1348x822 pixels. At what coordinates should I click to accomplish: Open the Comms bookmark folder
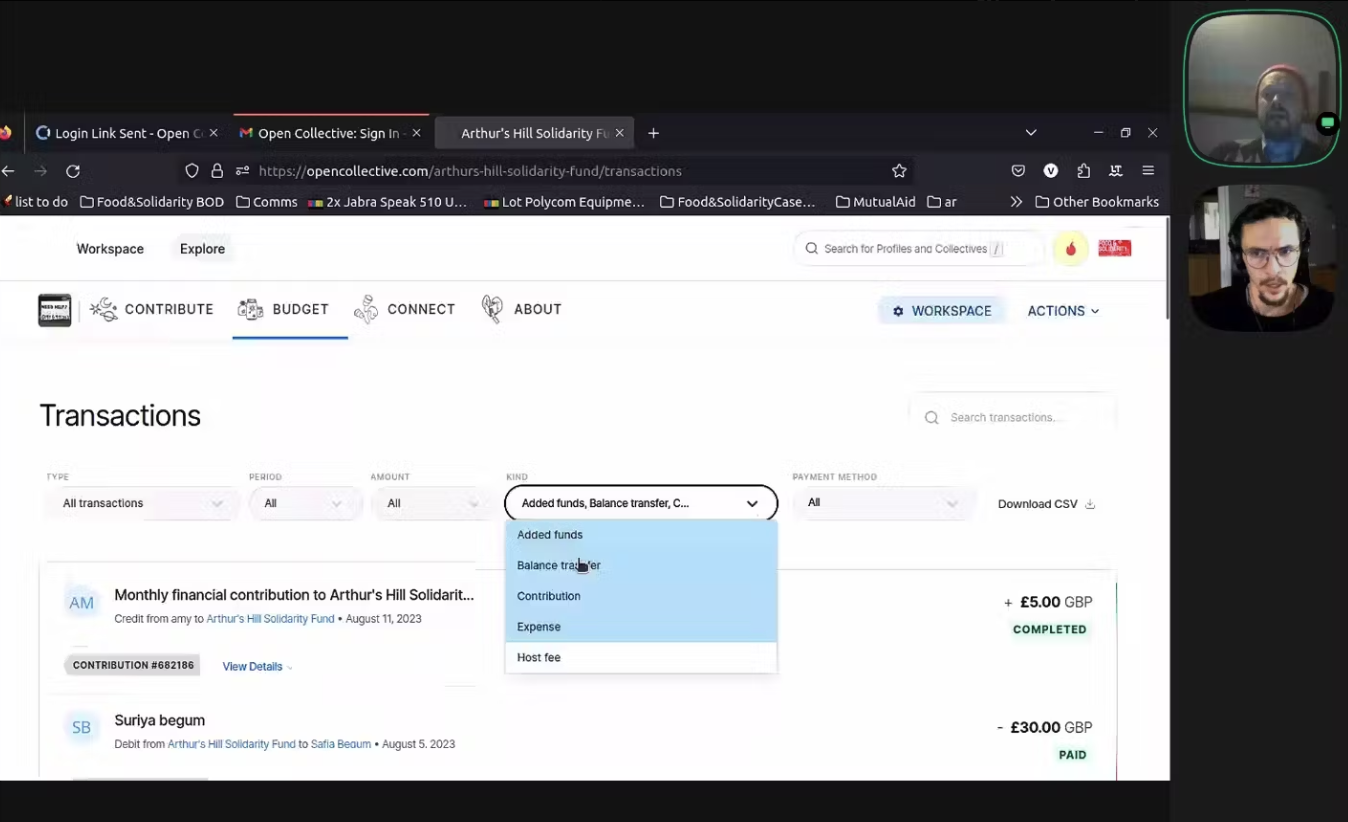[266, 202]
